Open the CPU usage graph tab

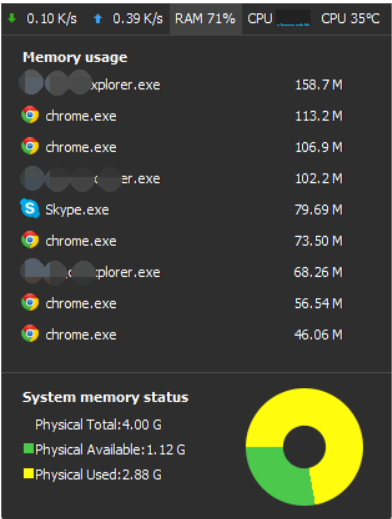point(279,19)
